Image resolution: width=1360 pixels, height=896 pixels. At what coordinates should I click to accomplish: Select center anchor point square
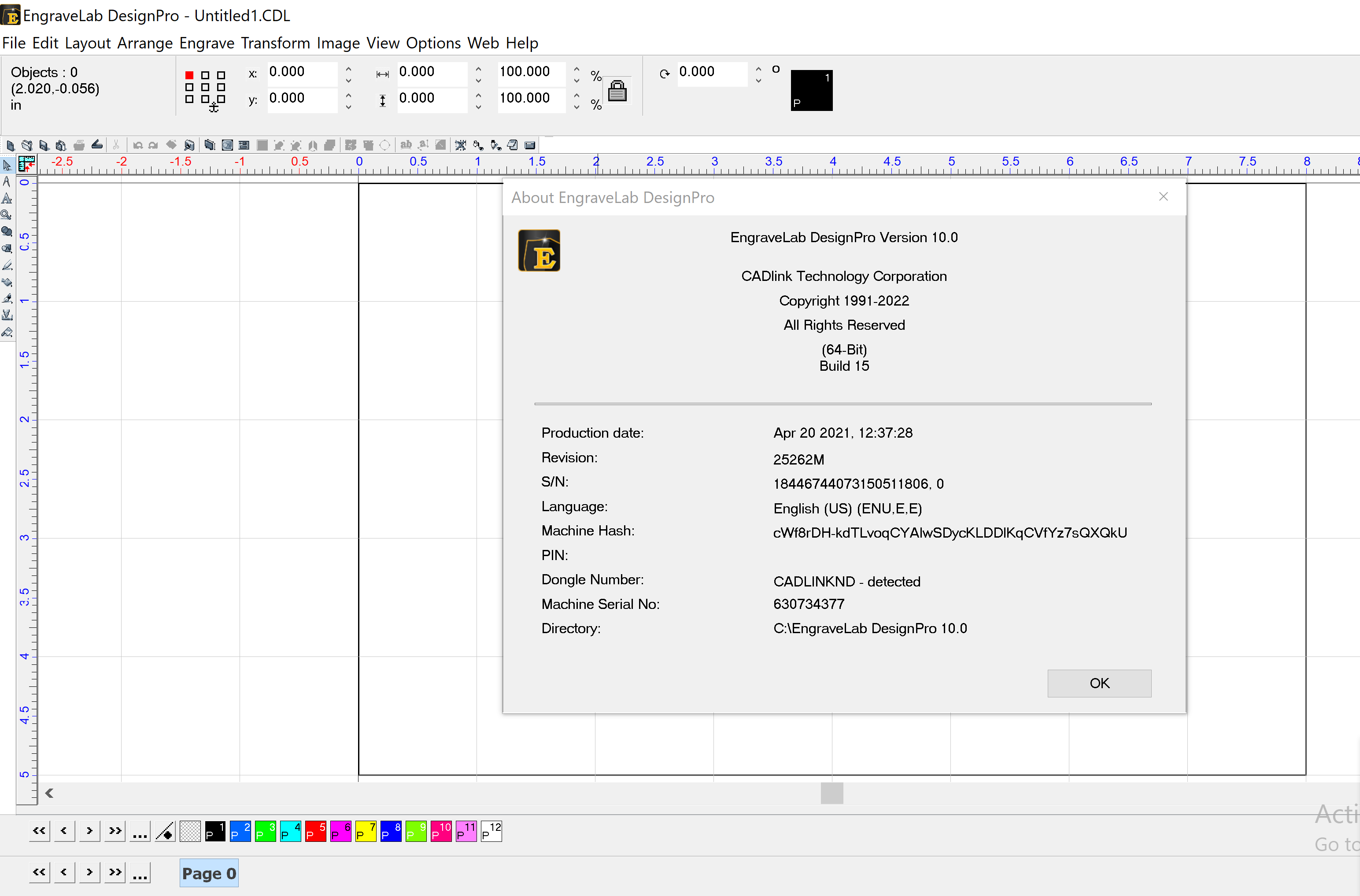point(205,87)
